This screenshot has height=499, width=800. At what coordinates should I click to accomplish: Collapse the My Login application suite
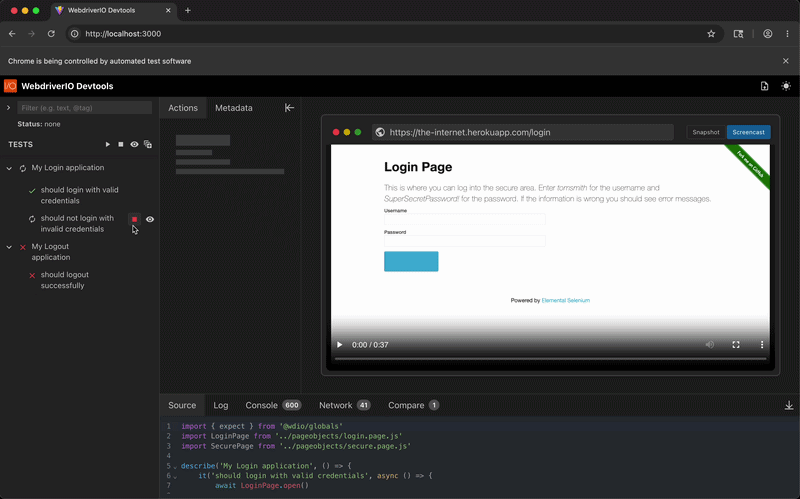tap(9, 168)
